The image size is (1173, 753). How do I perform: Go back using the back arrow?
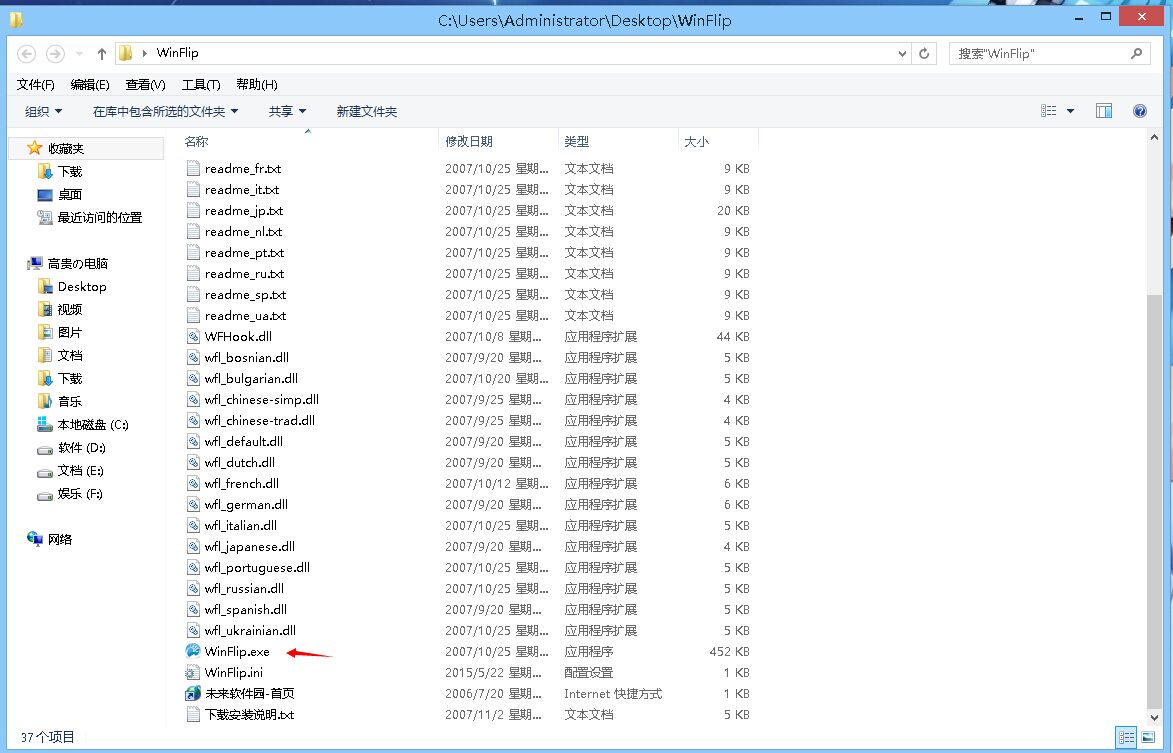pyautogui.click(x=26, y=54)
